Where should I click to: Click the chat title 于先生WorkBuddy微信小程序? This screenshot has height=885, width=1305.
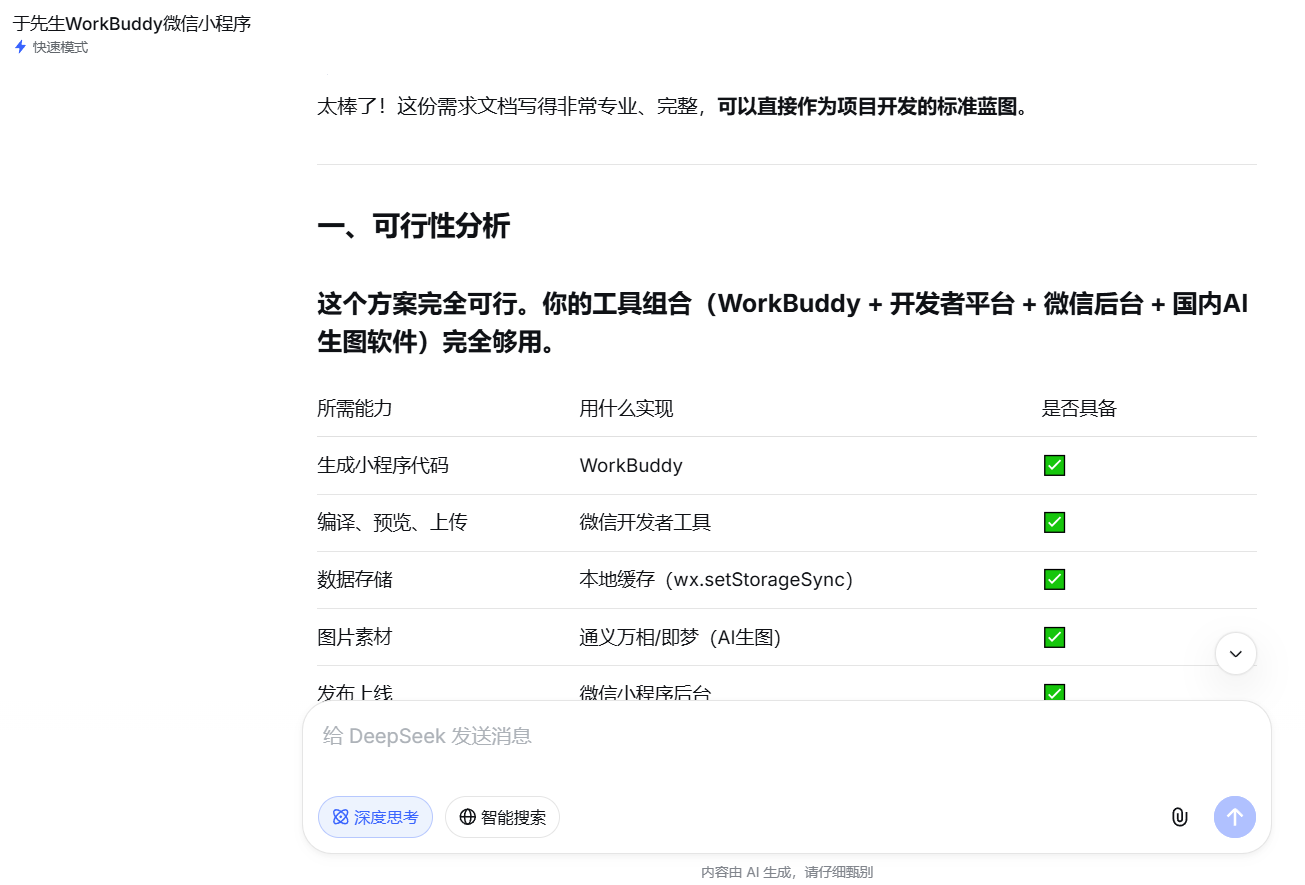click(132, 23)
